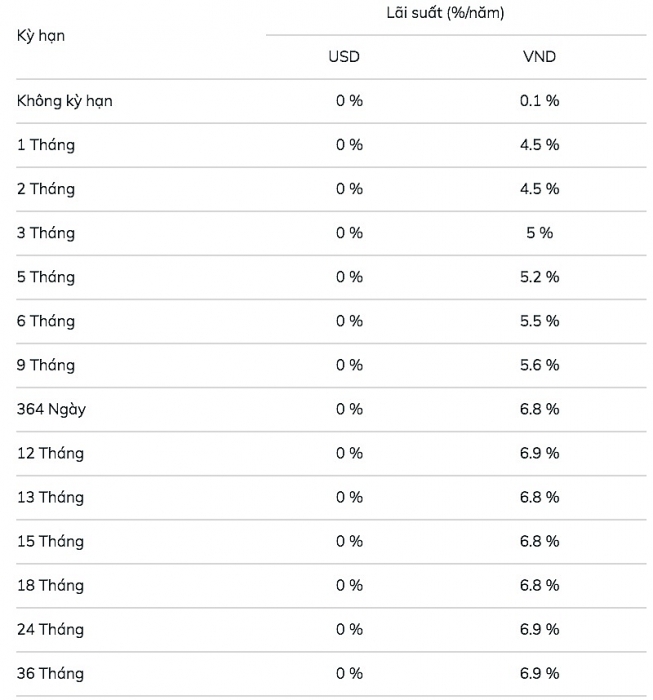Click the "24 Tháng" term label
This screenshot has width=653, height=700.
point(50,629)
